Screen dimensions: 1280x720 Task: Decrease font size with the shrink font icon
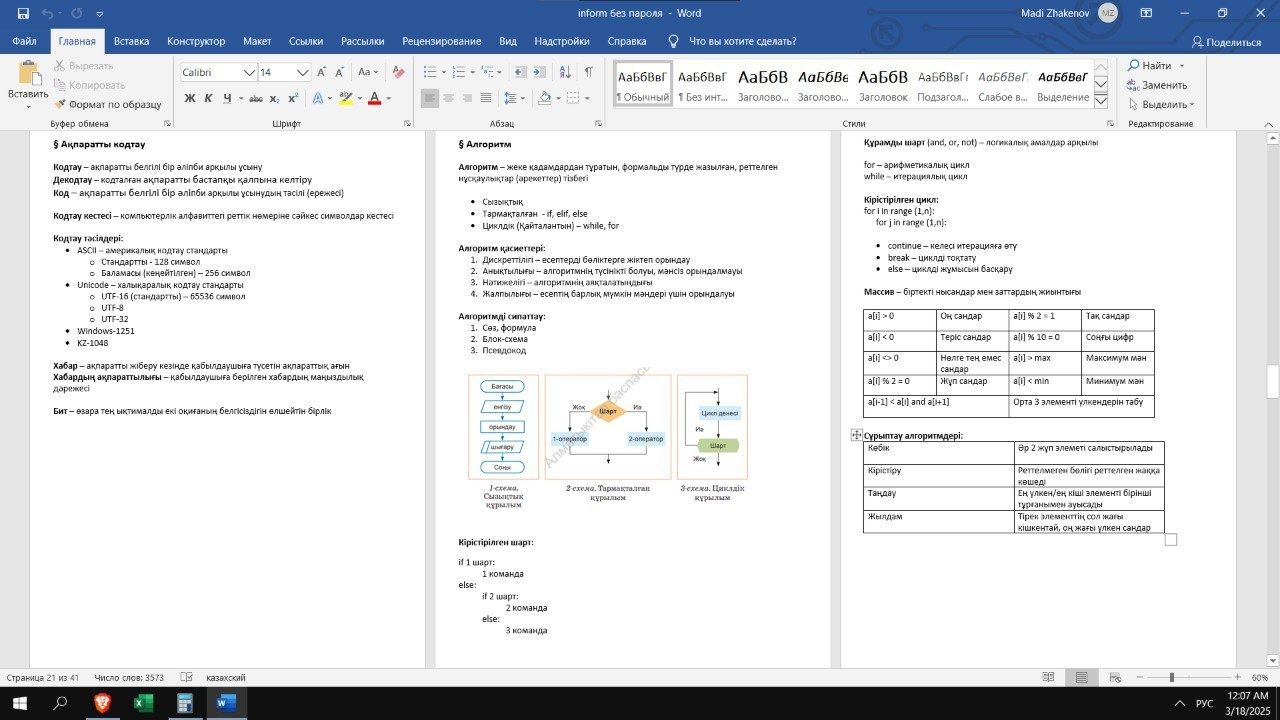point(340,72)
